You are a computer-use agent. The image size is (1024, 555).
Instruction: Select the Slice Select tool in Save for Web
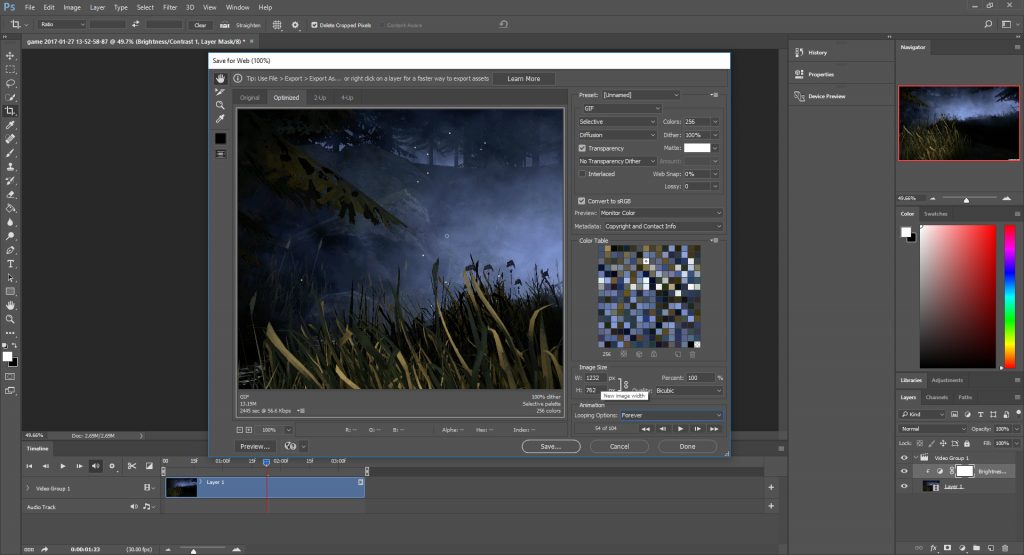pos(220,92)
